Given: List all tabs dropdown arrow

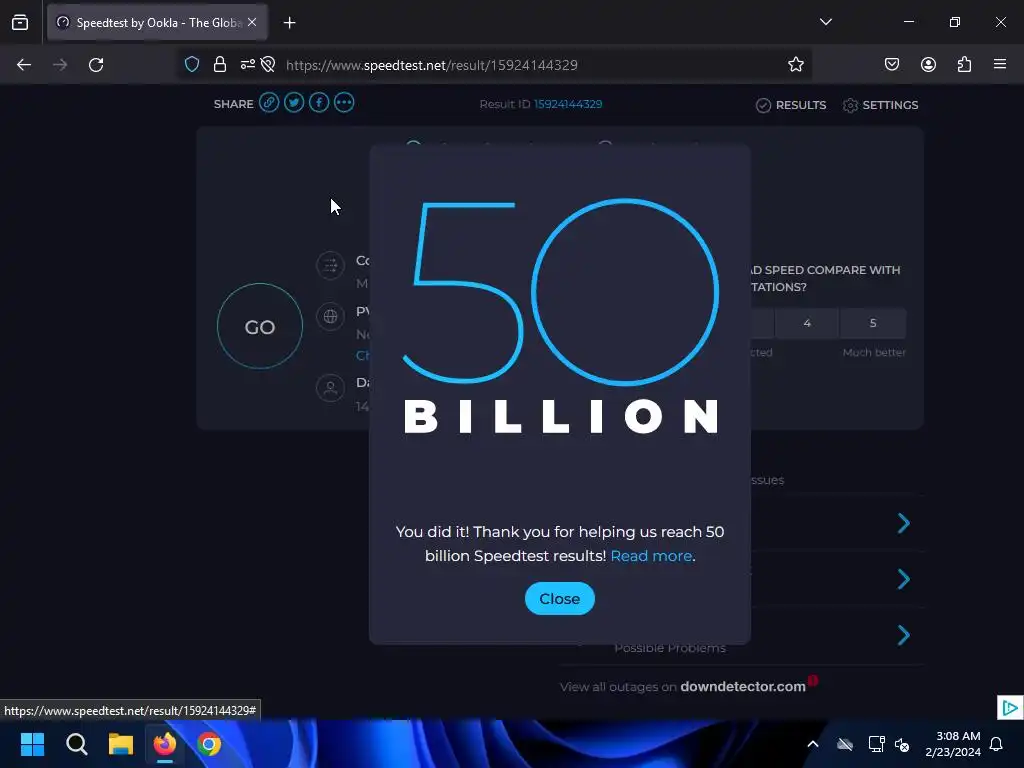Looking at the screenshot, I should point(825,22).
